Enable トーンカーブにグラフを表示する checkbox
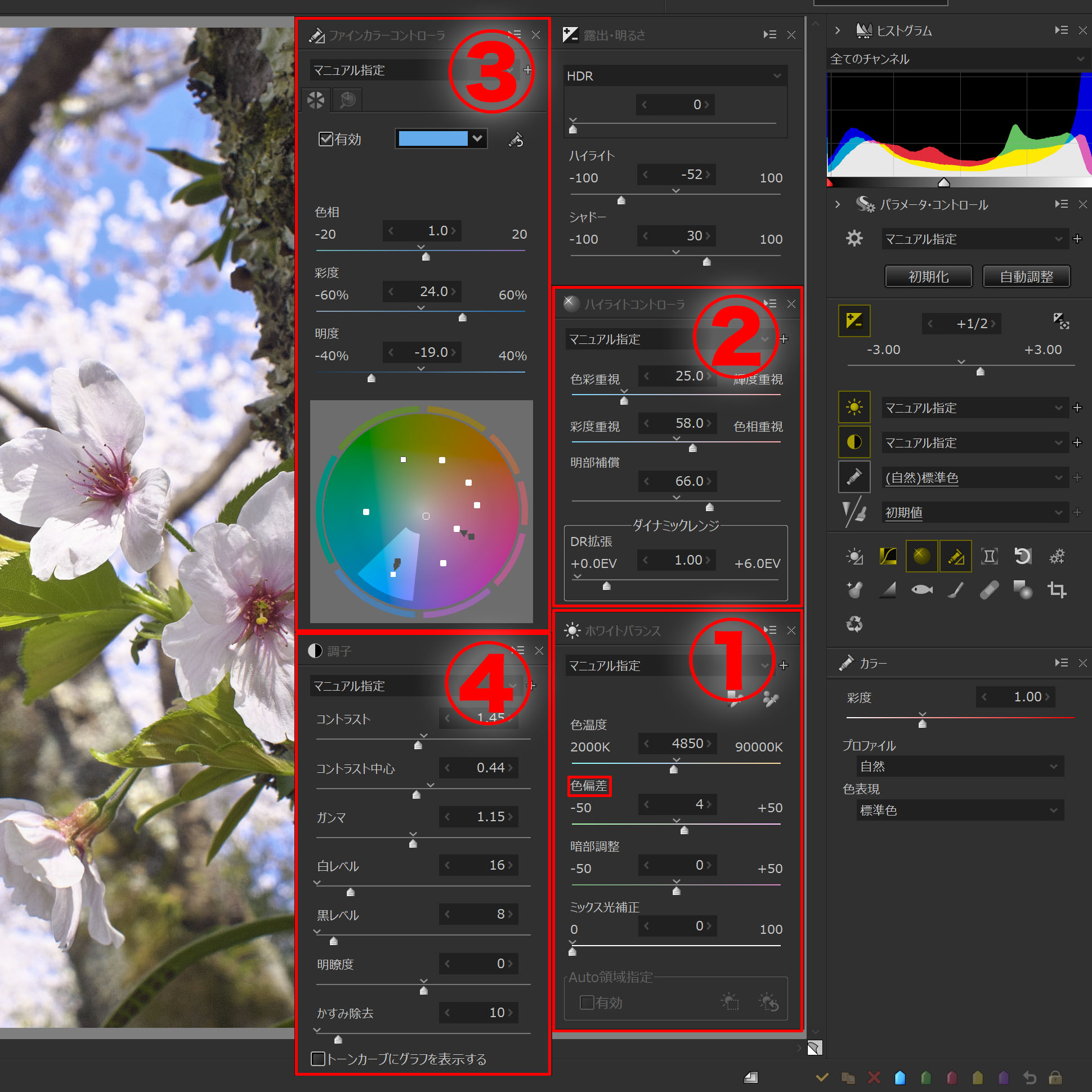 318,1059
